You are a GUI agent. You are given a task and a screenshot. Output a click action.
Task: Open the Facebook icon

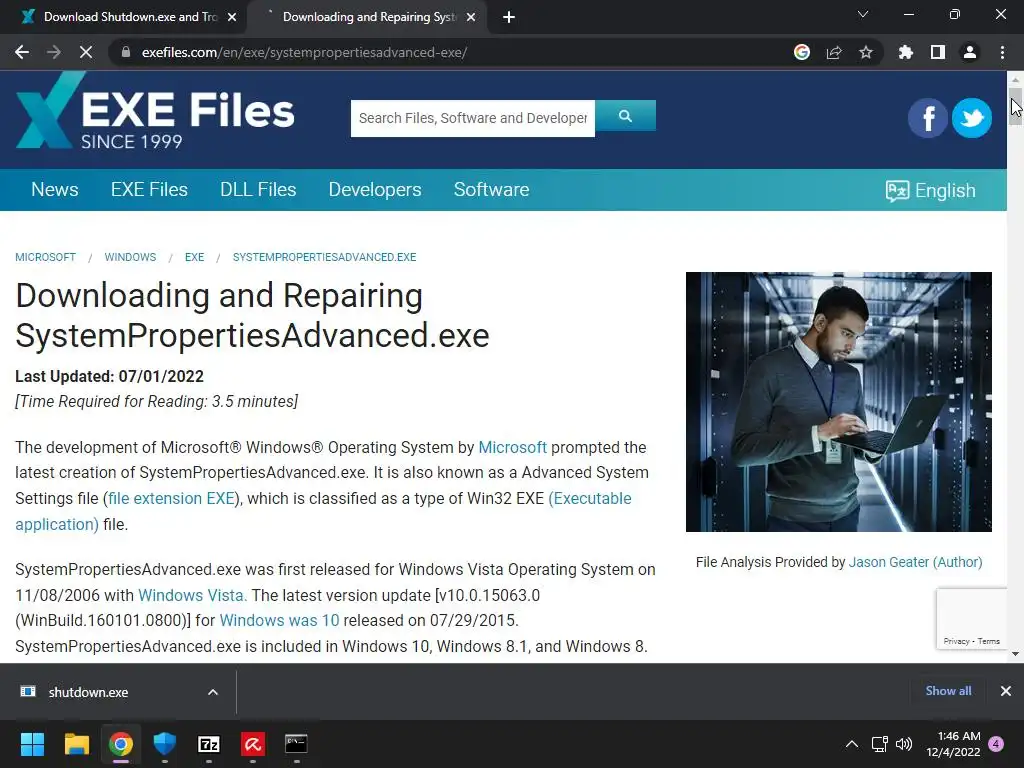[927, 118]
